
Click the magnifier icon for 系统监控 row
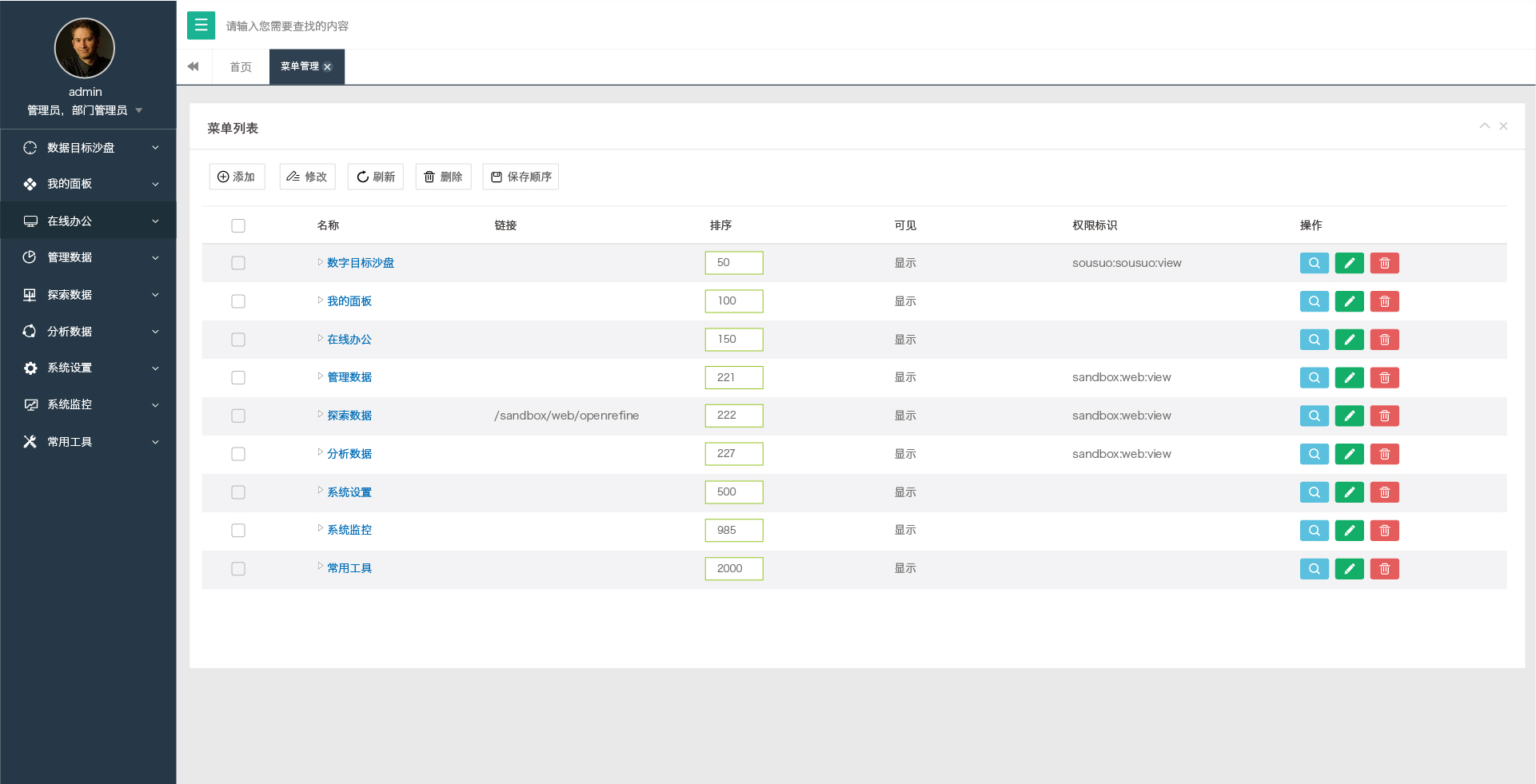[x=1314, y=531]
